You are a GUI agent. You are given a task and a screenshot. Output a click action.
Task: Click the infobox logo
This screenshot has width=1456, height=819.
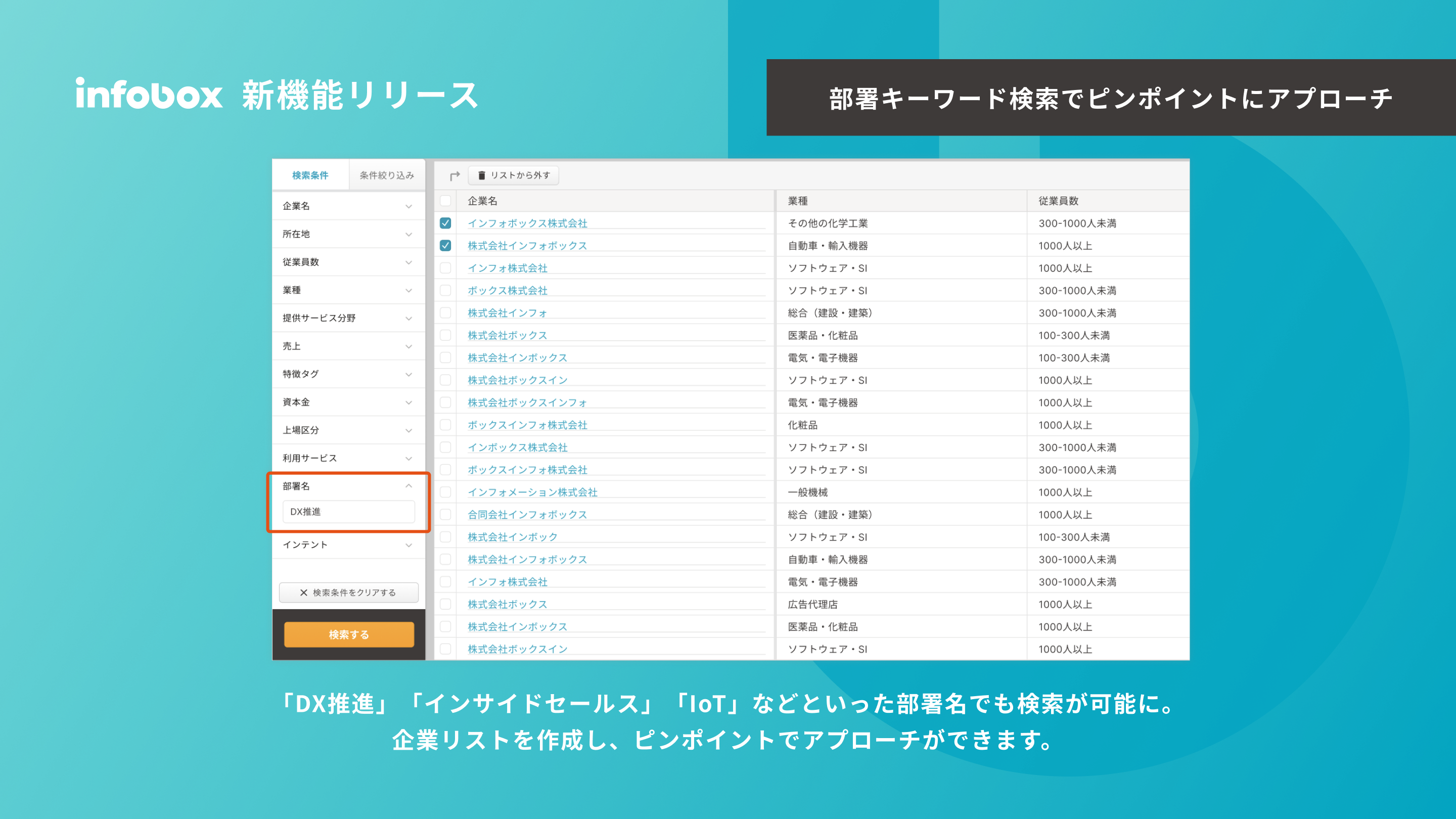tap(149, 94)
